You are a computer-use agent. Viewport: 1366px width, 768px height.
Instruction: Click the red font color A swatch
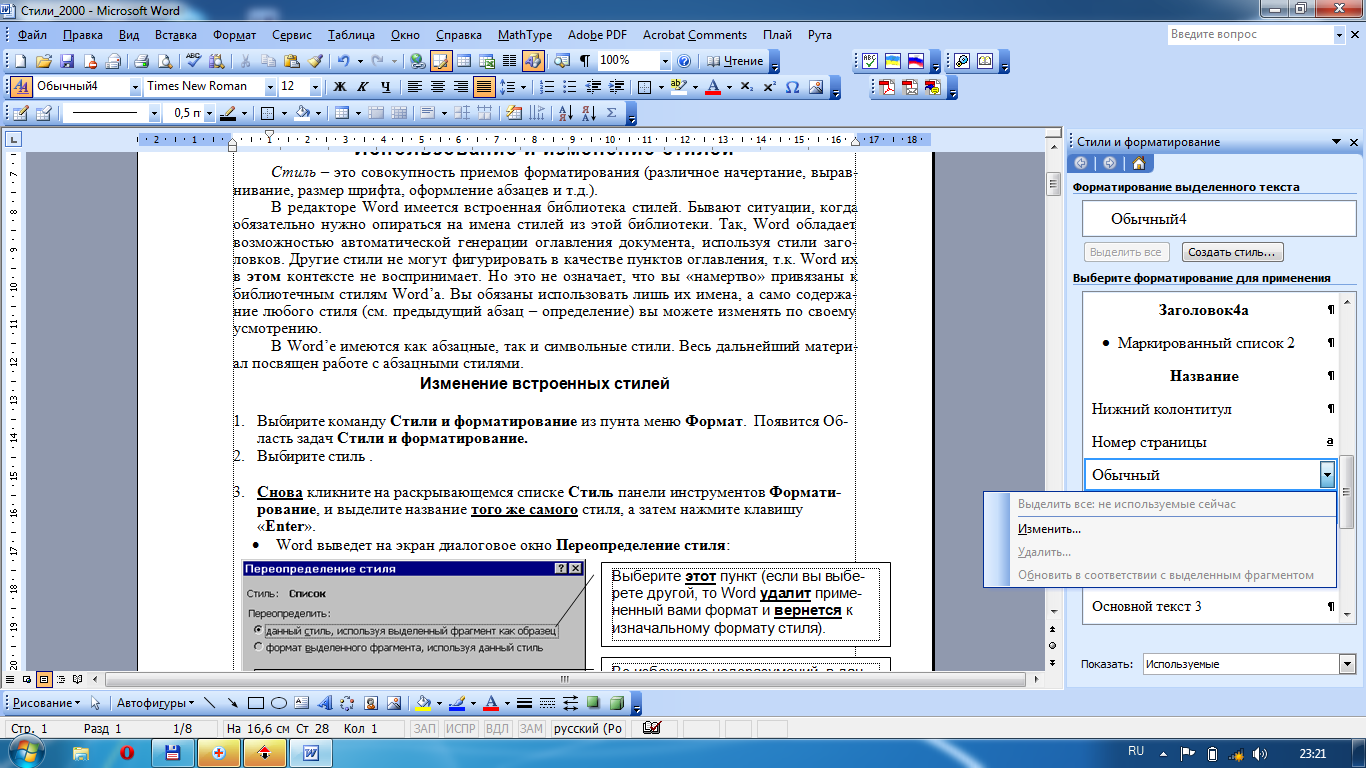coord(712,87)
